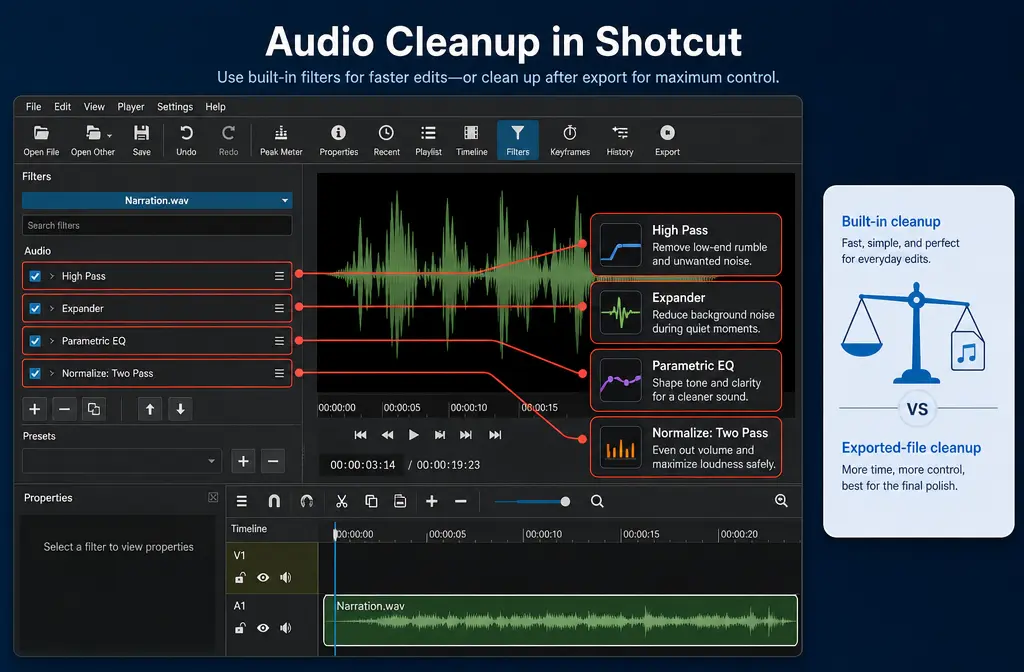Screen dimensions: 1024x672
Task: Add a filter with plus button
Action: (x=35, y=409)
